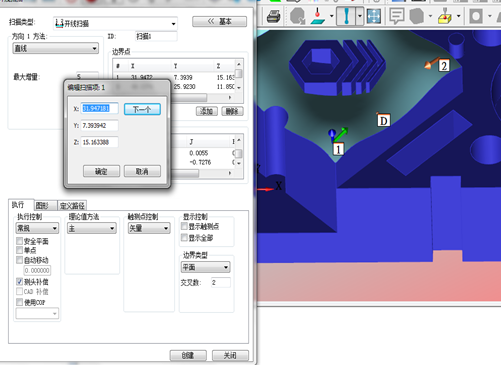Switch to the 定义路径 tab
Image resolution: width=501 pixels, height=365 pixels.
click(x=72, y=205)
